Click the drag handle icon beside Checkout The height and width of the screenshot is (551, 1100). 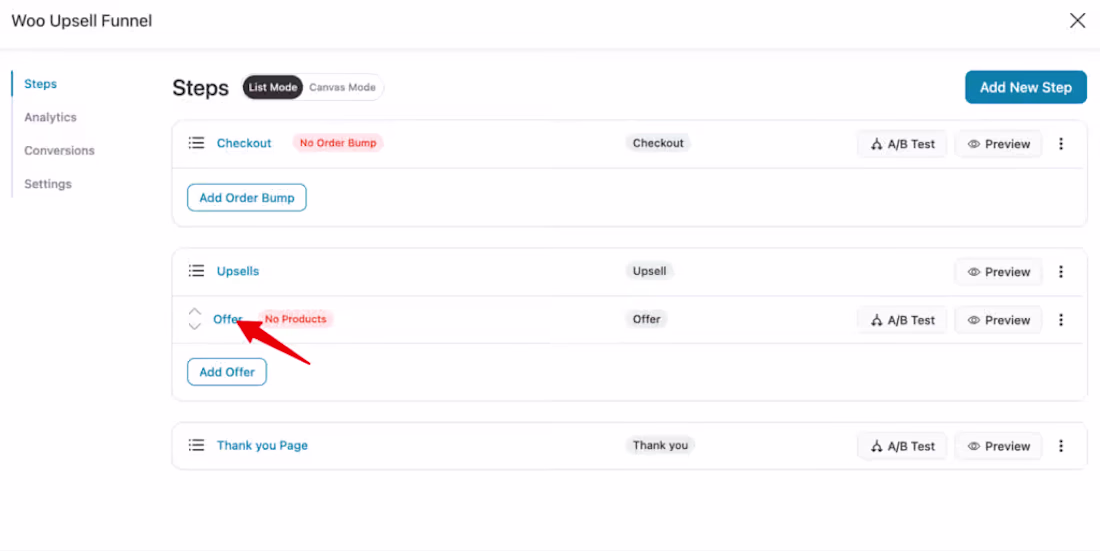click(196, 143)
